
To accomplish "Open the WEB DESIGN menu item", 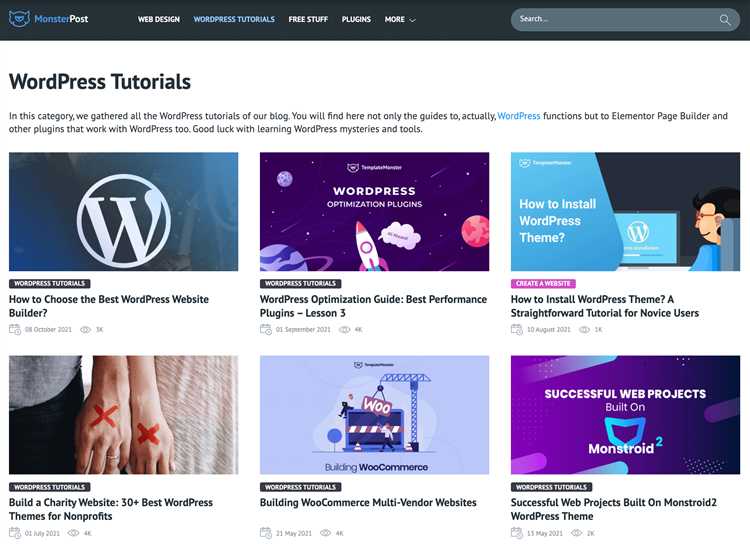I will (159, 20).
